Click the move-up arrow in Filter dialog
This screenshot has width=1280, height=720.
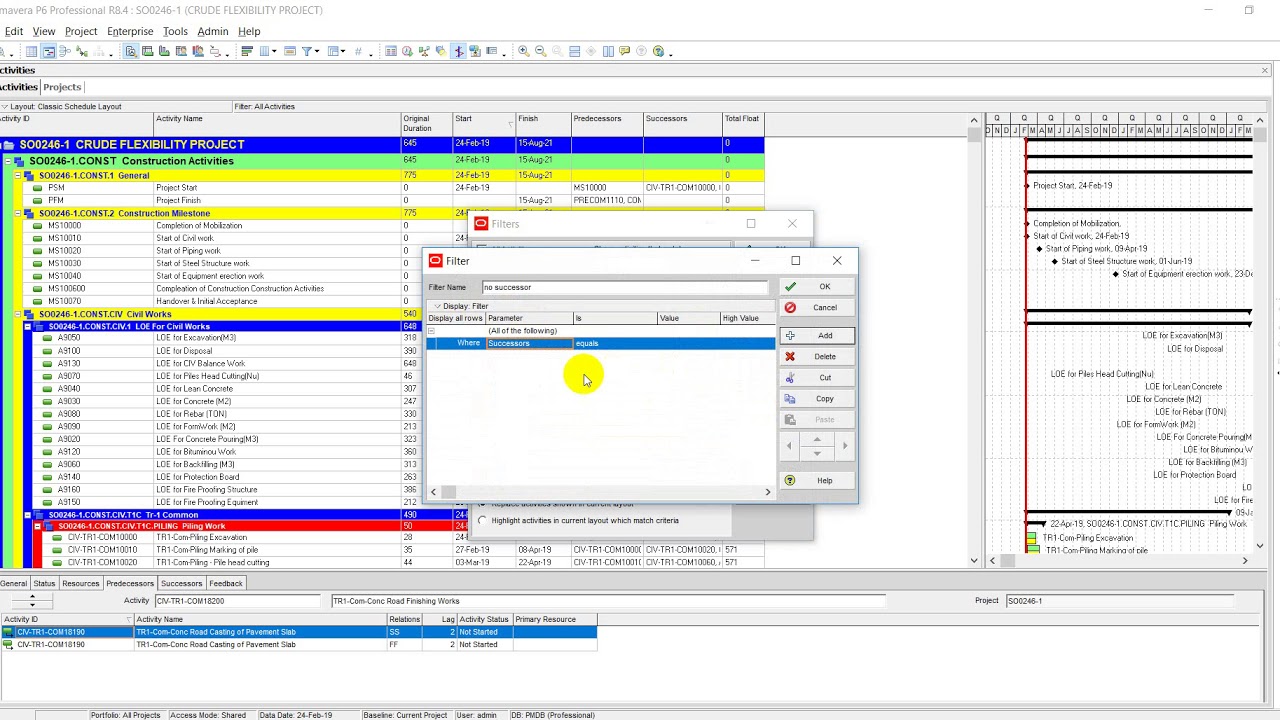point(817,440)
